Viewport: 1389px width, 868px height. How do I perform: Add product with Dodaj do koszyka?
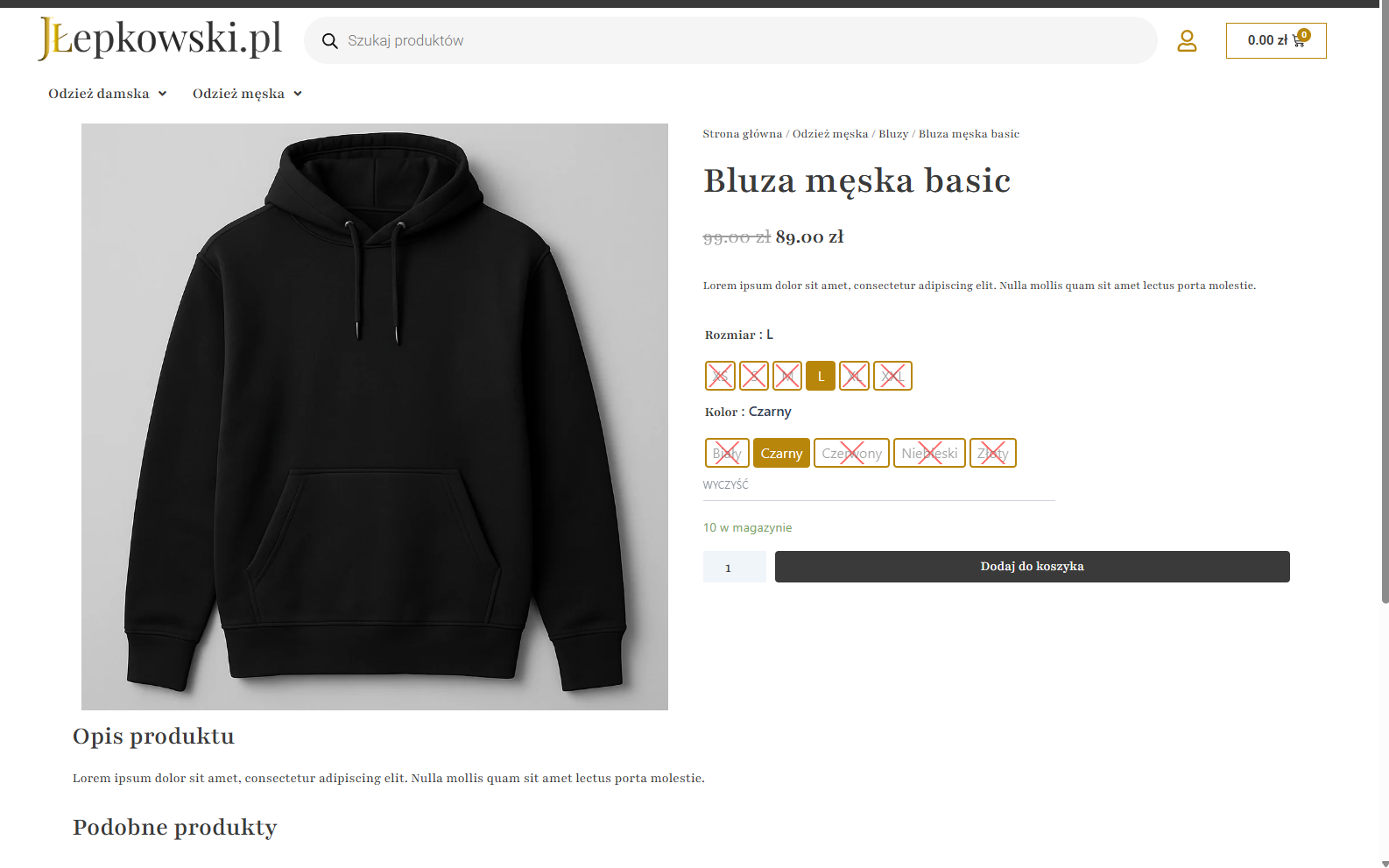tap(1032, 567)
